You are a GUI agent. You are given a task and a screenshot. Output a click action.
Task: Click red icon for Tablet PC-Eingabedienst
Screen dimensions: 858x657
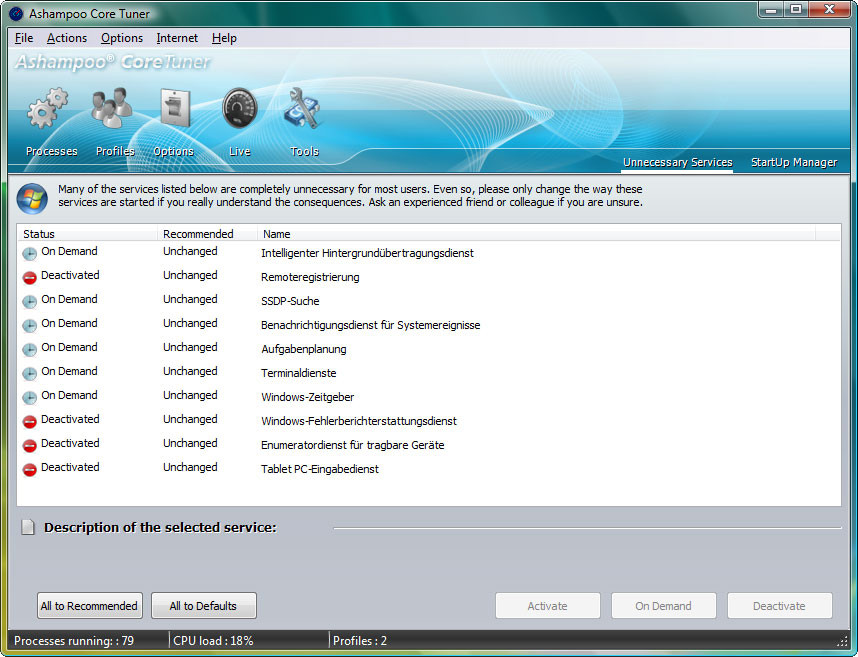point(30,469)
